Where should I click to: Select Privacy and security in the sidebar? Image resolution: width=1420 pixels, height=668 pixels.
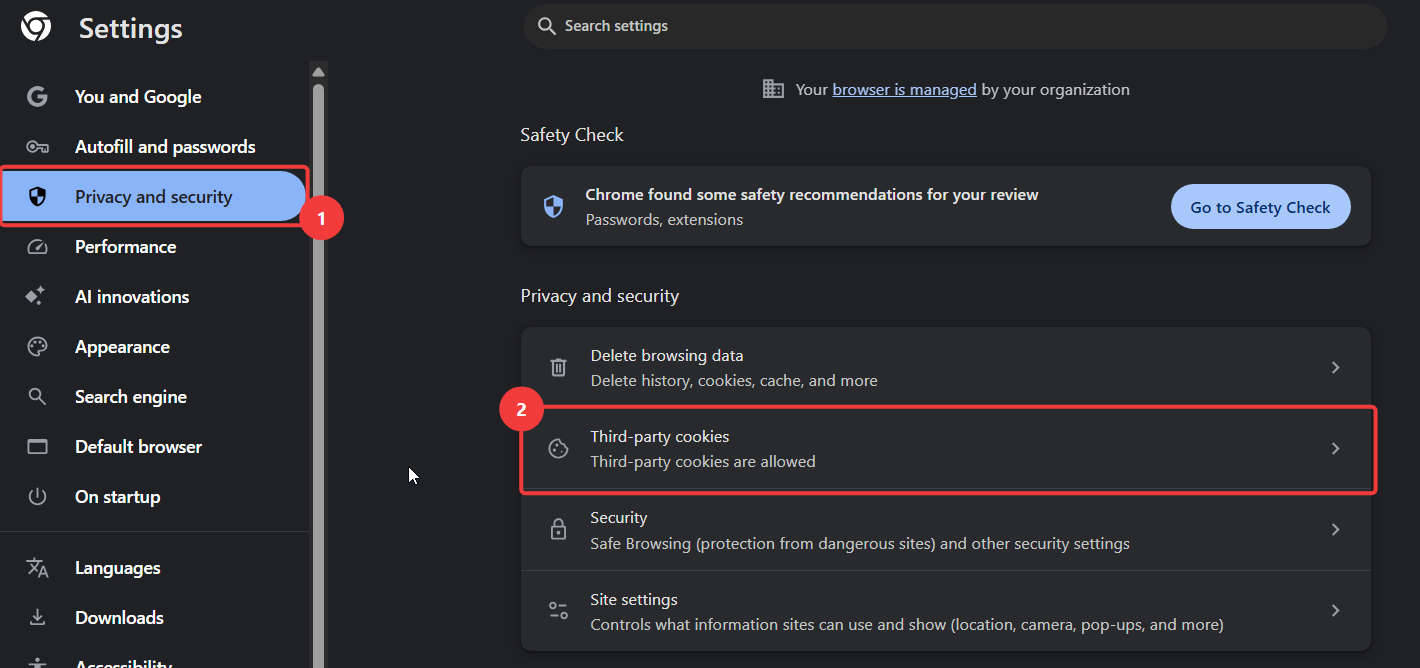(x=154, y=197)
